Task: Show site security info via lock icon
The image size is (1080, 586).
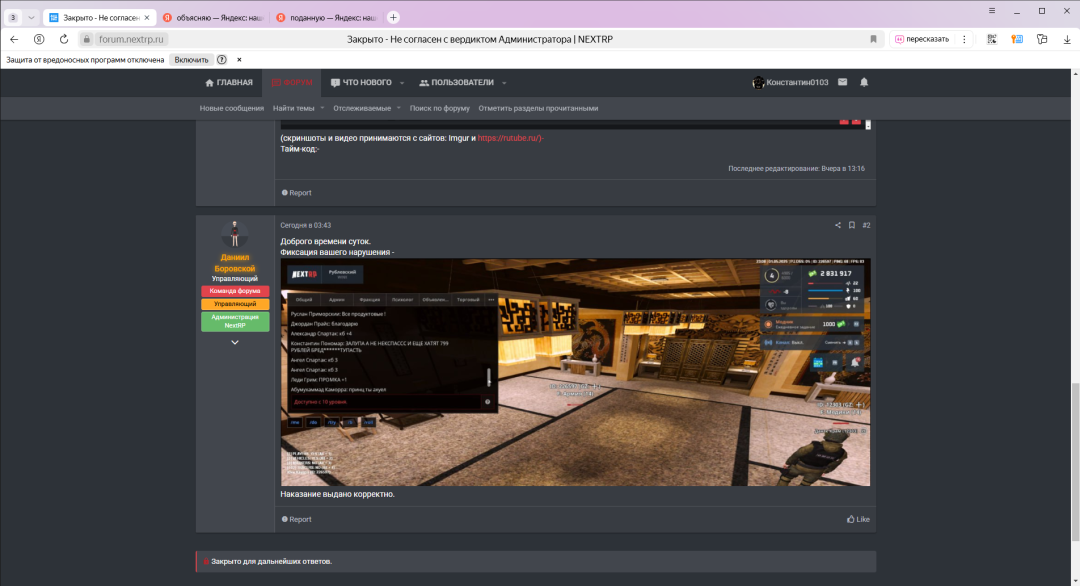Action: [x=86, y=39]
